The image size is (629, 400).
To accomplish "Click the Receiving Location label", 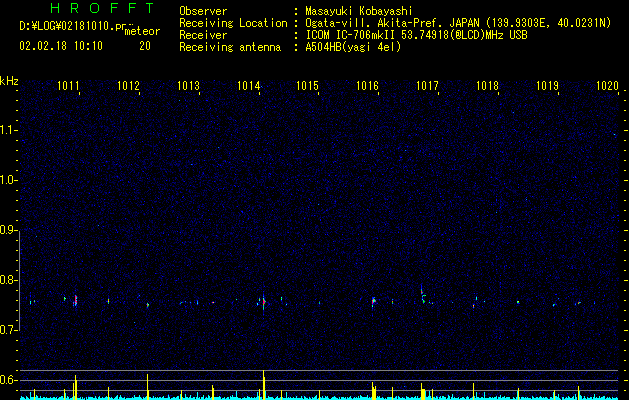I will (233, 23).
